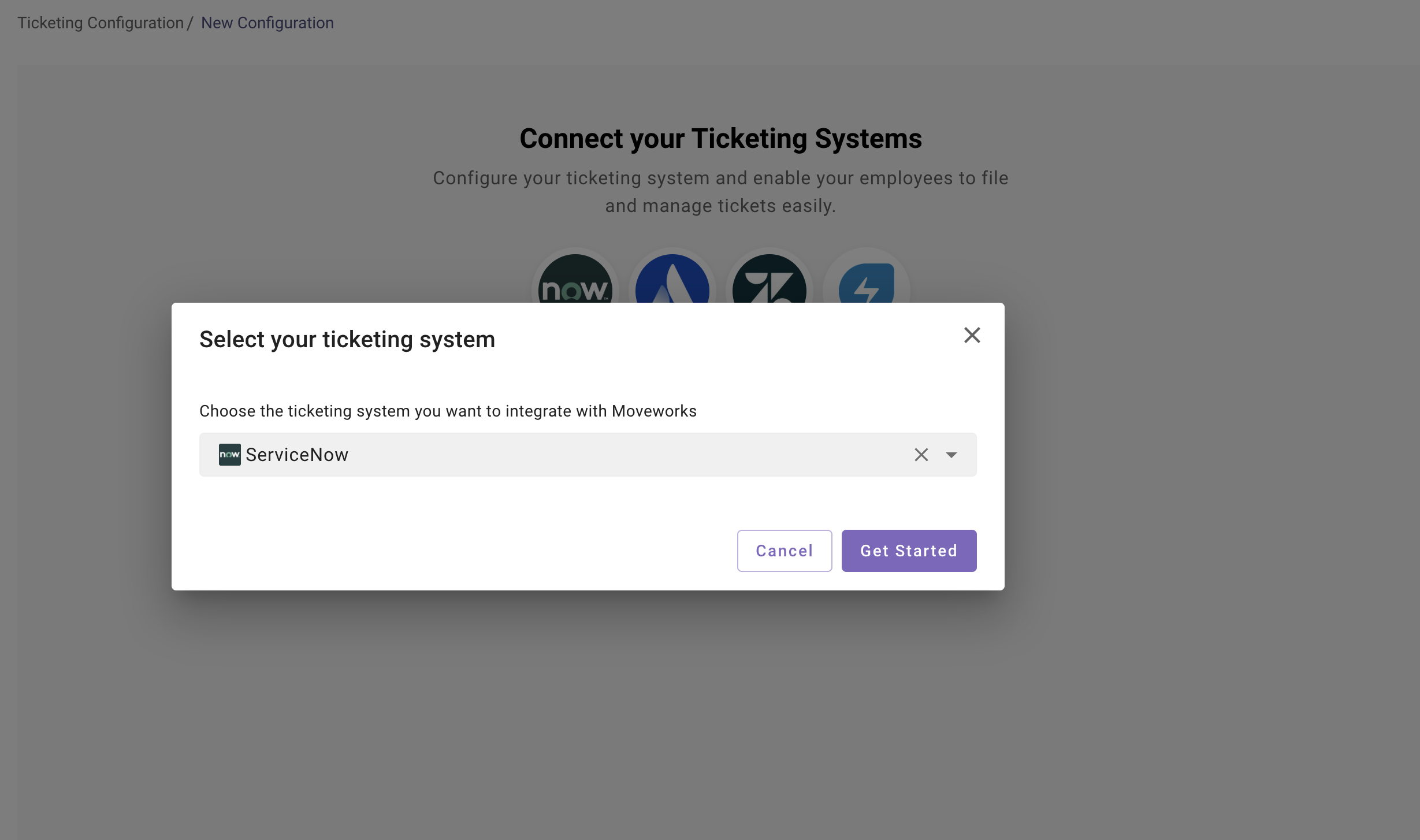
Task: Click 'Connect your Ticketing Systems' heading
Action: click(720, 139)
